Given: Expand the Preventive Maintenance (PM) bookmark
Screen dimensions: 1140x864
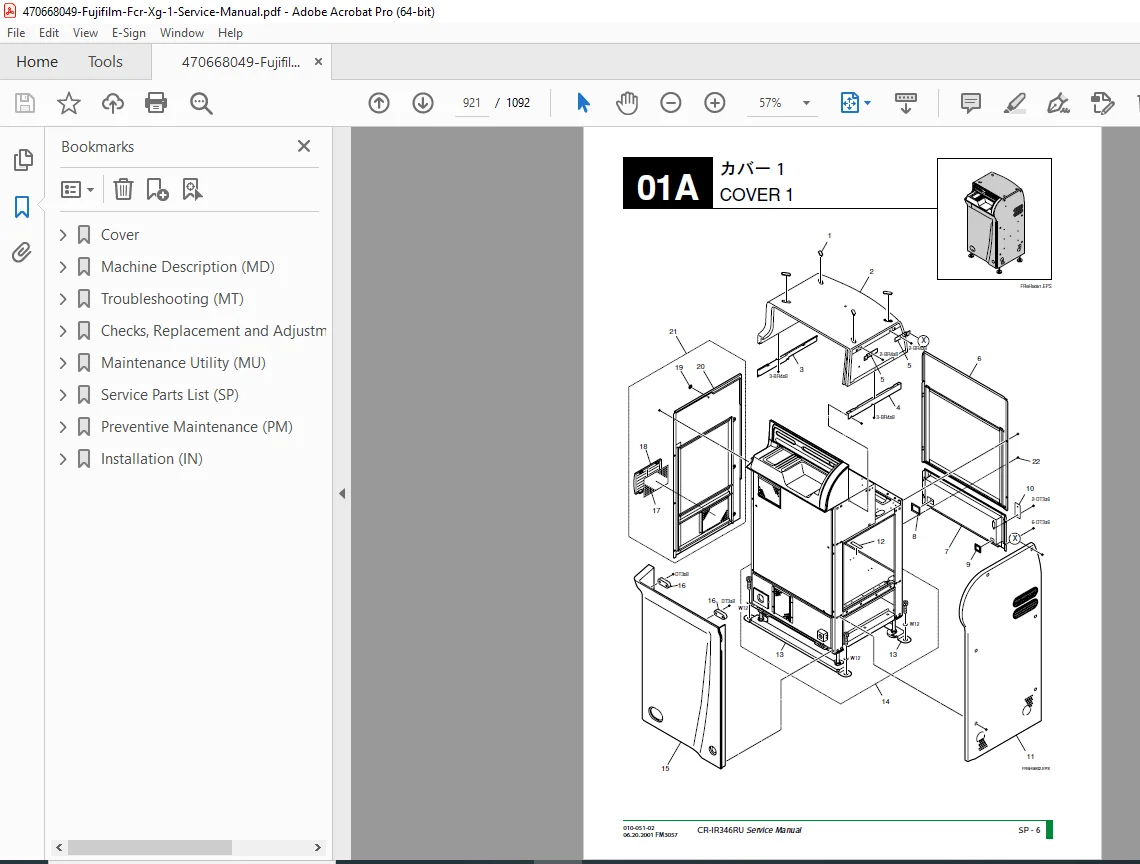Looking at the screenshot, I should click(63, 427).
